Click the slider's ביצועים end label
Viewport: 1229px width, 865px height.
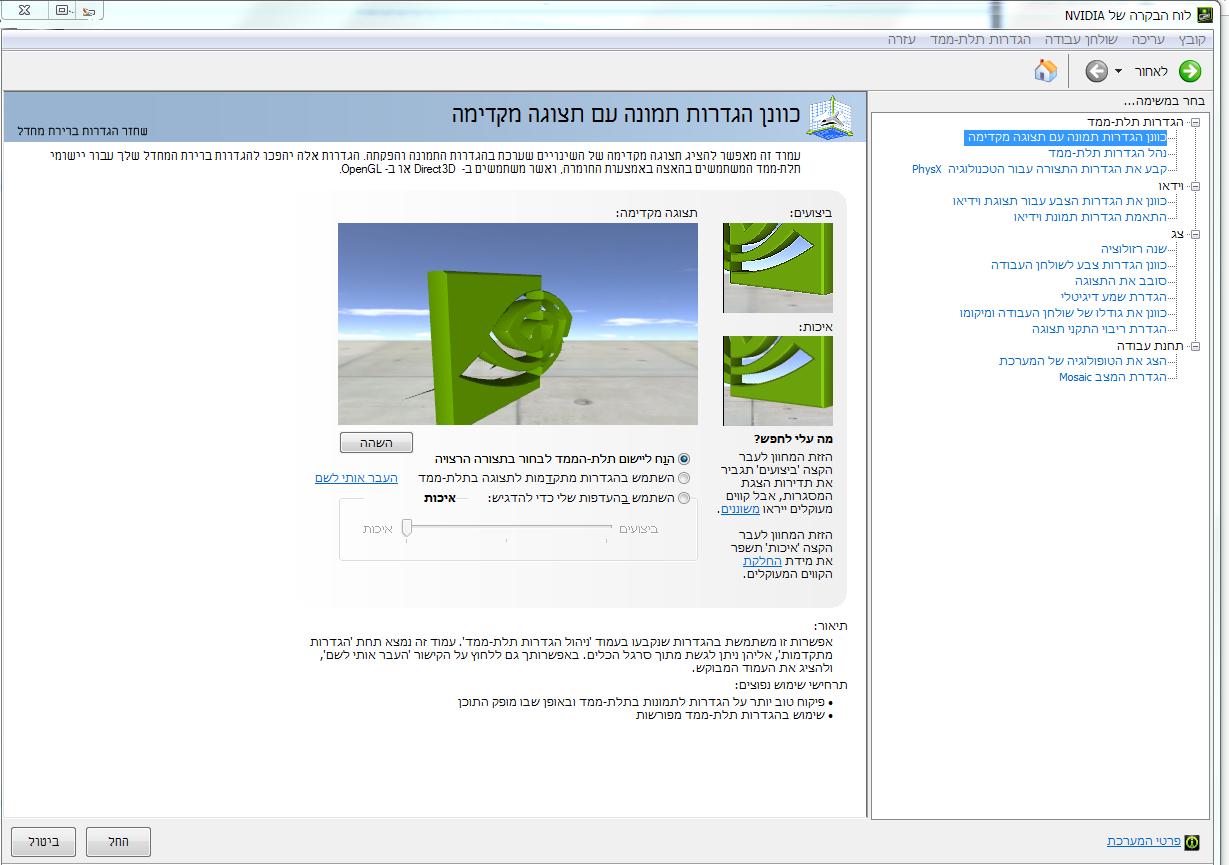coord(640,528)
